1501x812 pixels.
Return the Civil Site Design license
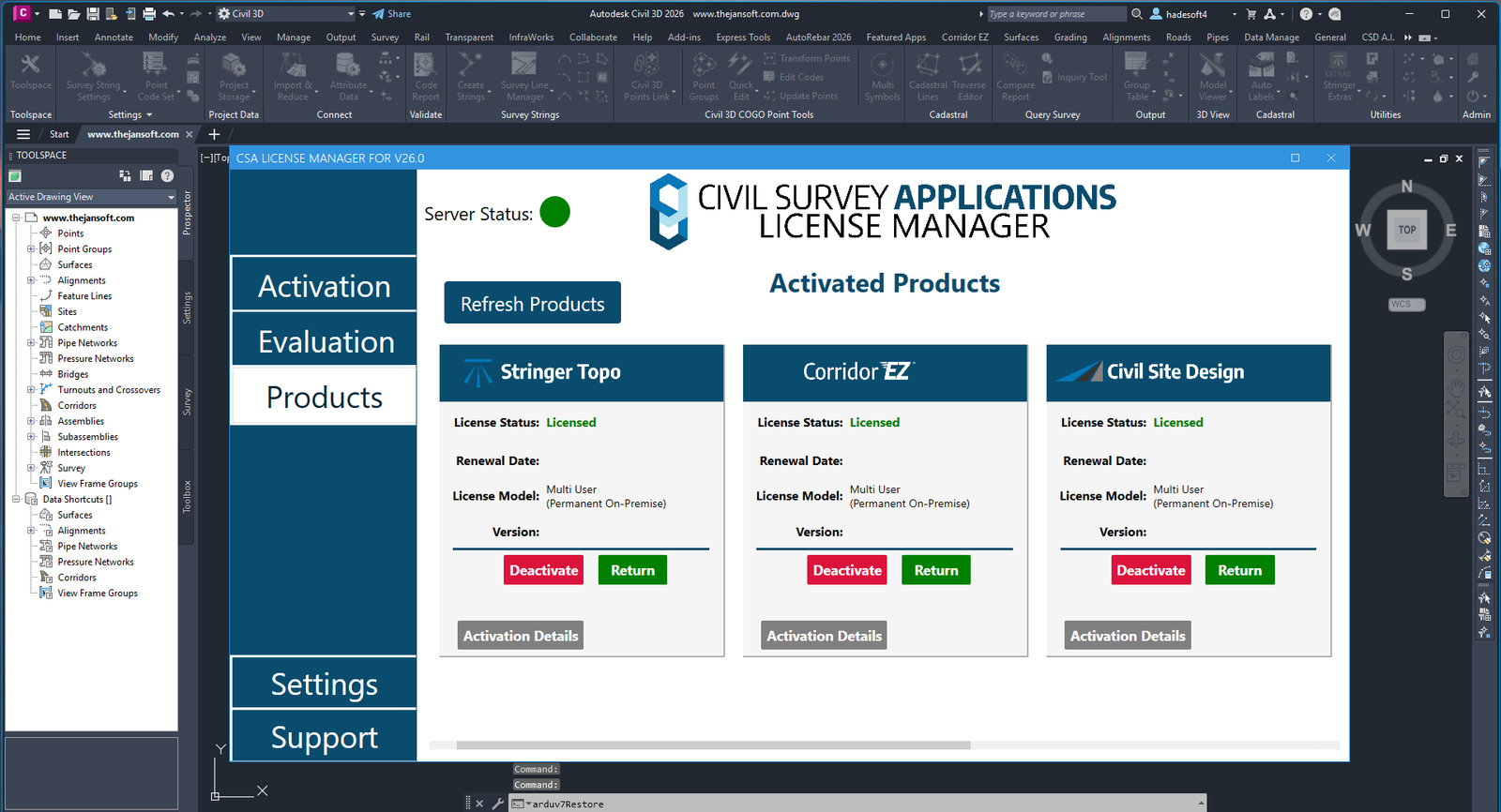(1239, 570)
